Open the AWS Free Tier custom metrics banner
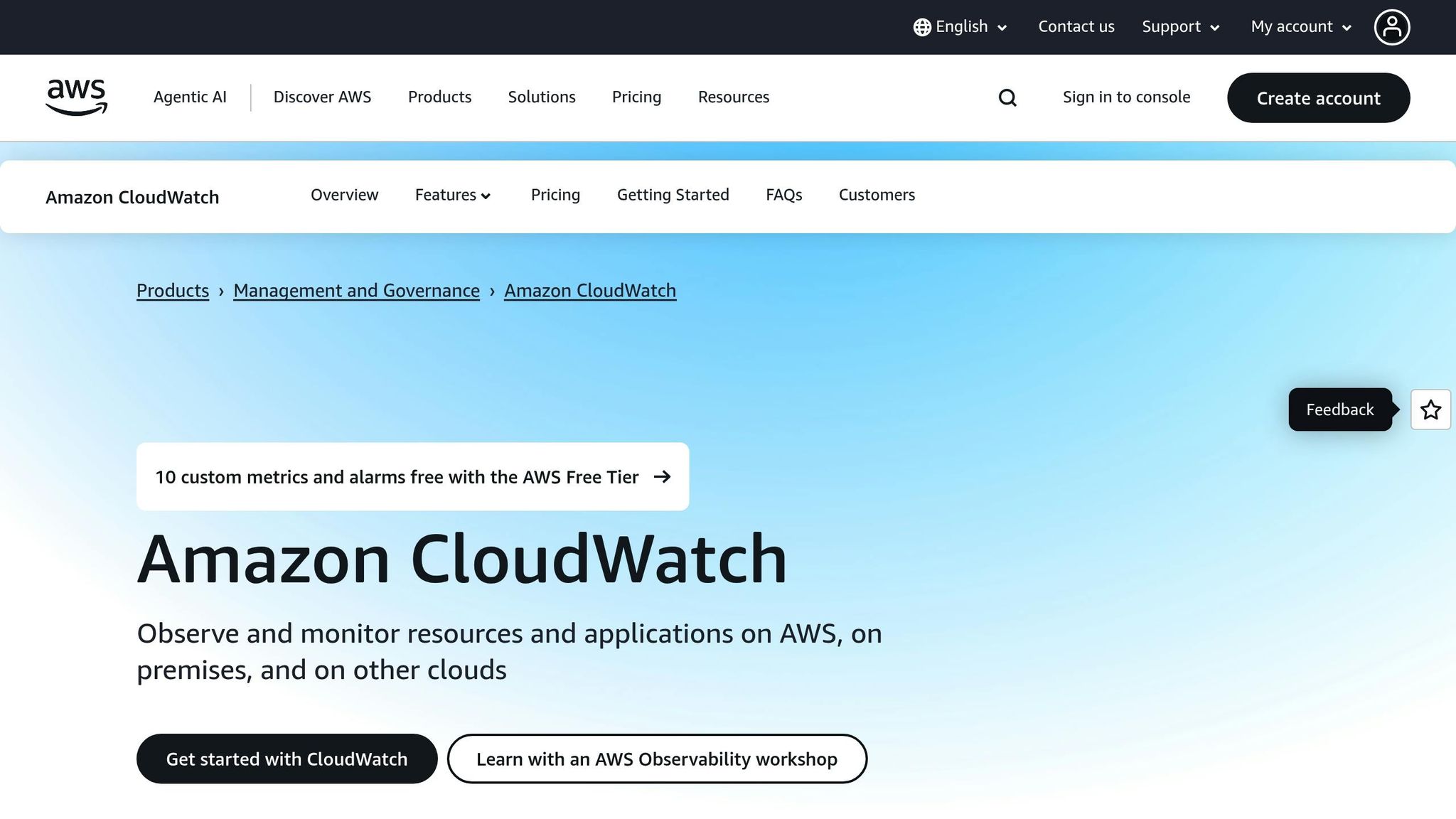Image resolution: width=1456 pixels, height=819 pixels. (412, 476)
